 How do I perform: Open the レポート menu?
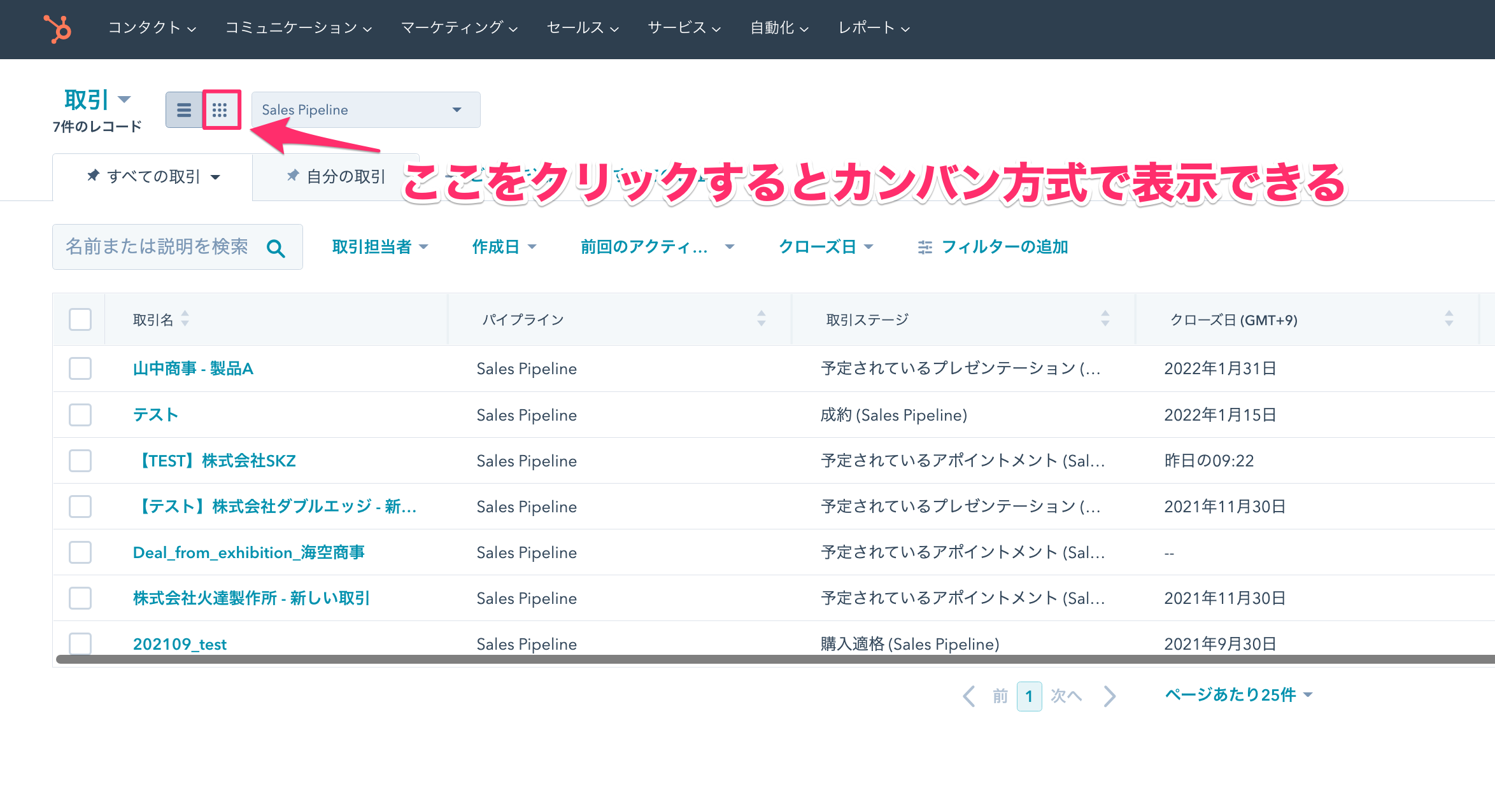tap(874, 27)
